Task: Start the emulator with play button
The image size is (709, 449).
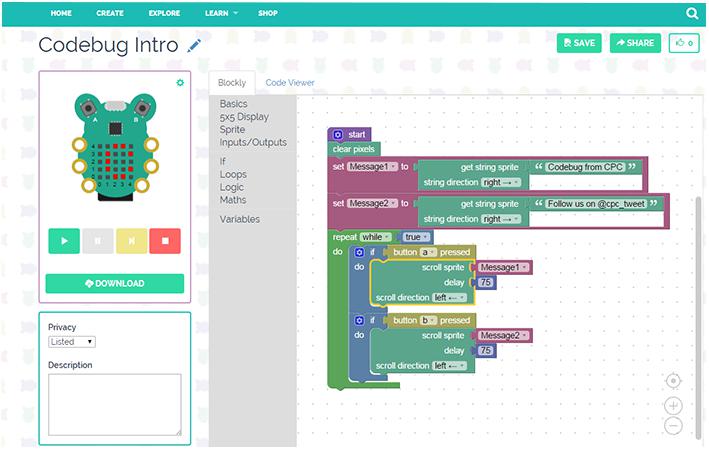Action: 64,241
